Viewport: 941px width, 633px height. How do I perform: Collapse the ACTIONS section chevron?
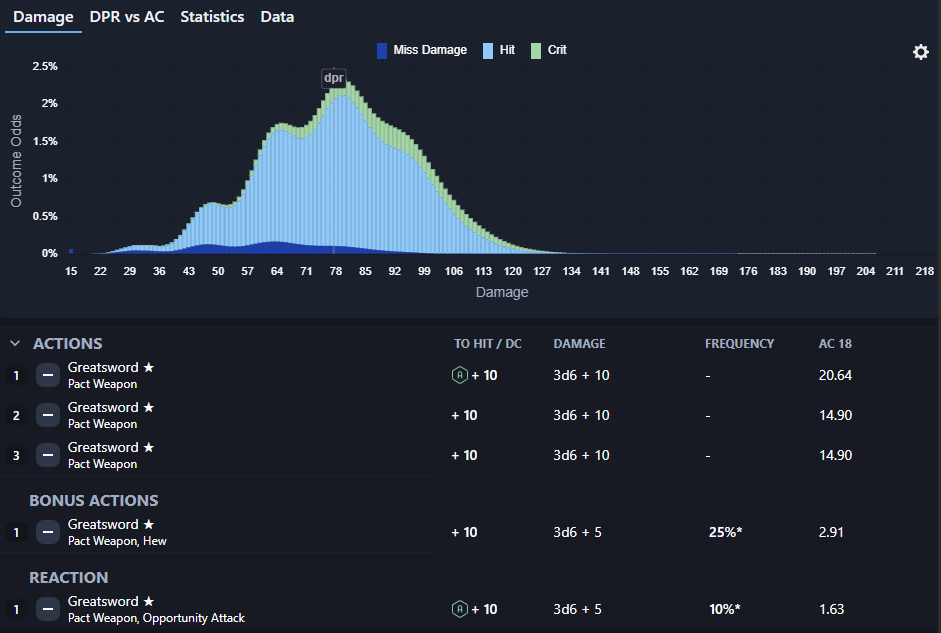(x=15, y=344)
